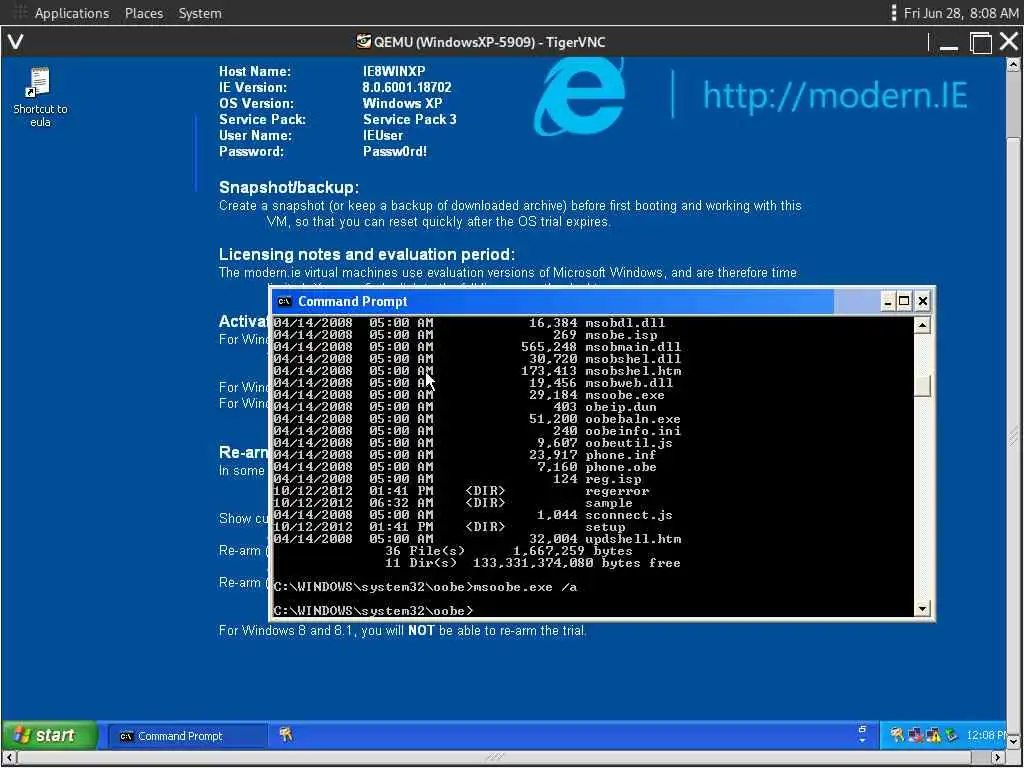Image resolution: width=1024 pixels, height=768 pixels.
Task: Maximize the TigerVNC window
Action: pos(980,43)
